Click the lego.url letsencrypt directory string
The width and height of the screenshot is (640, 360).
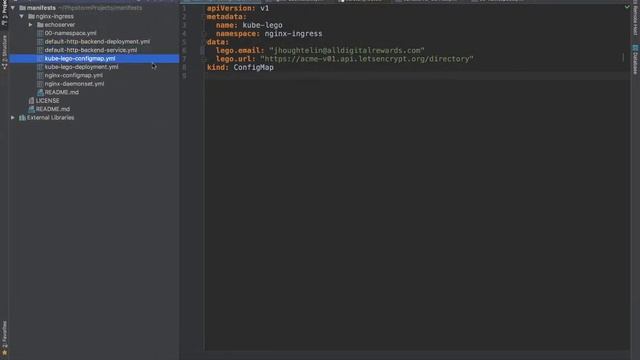click(x=367, y=59)
